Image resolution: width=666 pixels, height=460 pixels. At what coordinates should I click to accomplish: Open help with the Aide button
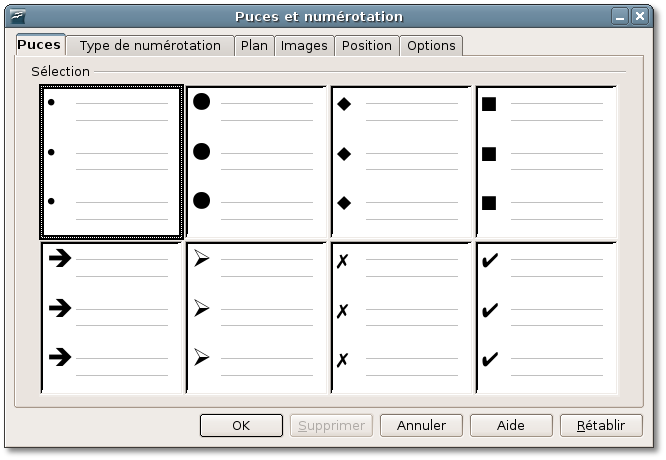(511, 425)
